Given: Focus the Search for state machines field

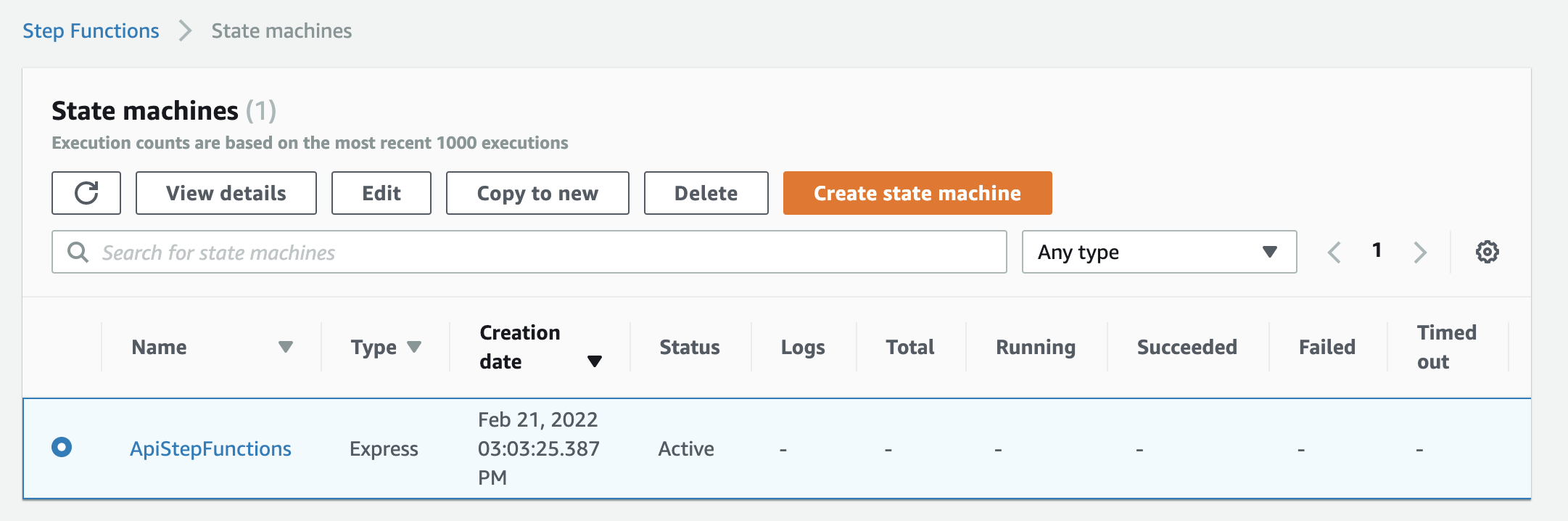Looking at the screenshot, I should 529,252.
